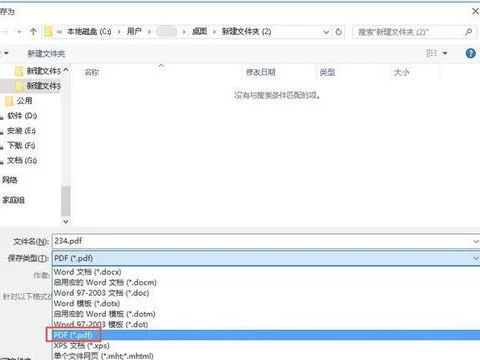Sort by 修改日期 column header

[x=260, y=72]
